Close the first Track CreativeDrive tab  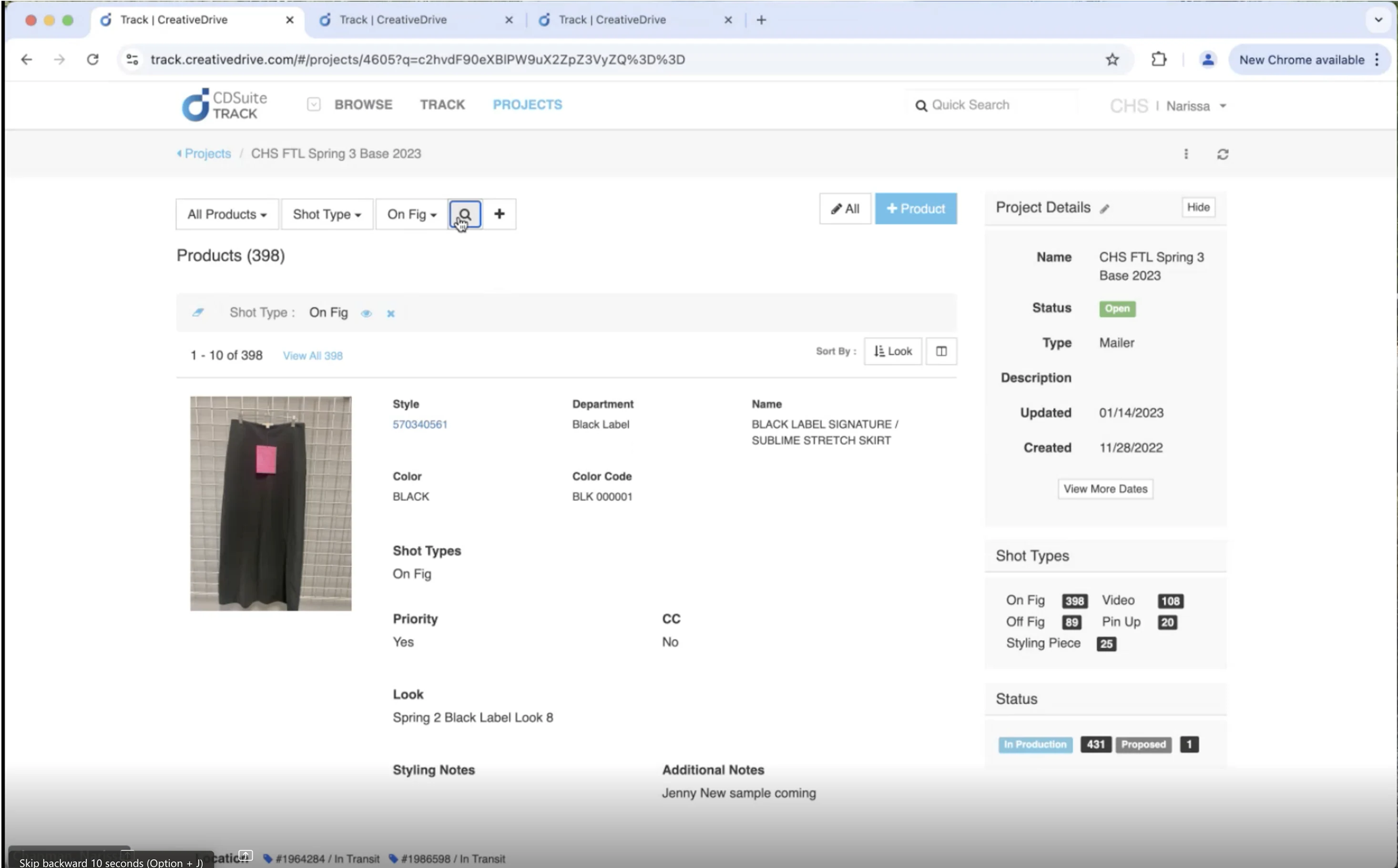pos(289,20)
